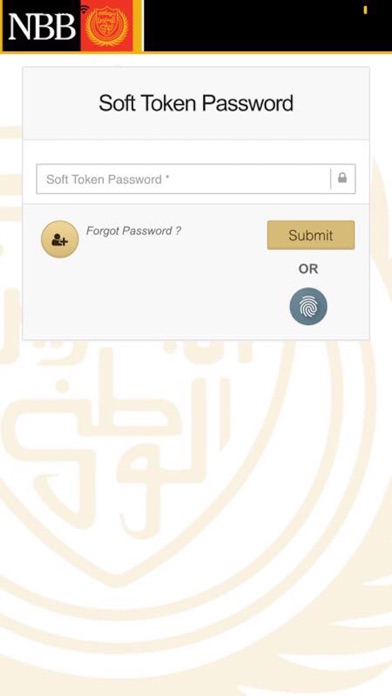Viewport: 392px width, 696px height.
Task: Submit the soft token password
Action: (x=311, y=235)
